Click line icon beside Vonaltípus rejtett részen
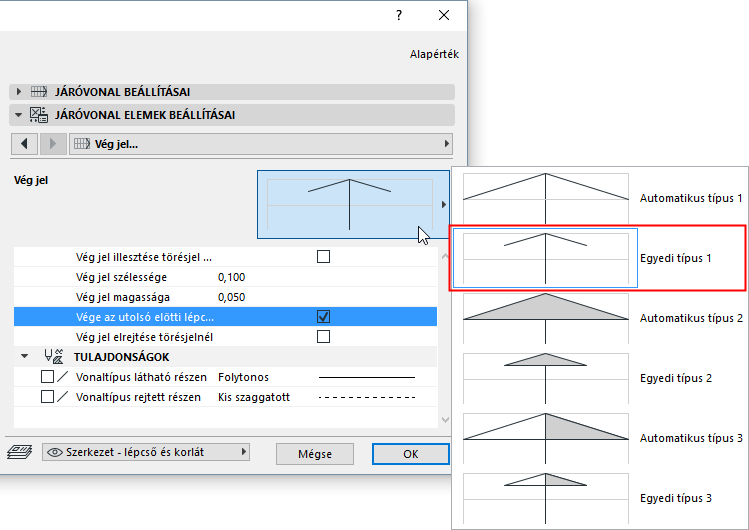Image resolution: width=749 pixels, height=530 pixels. [63, 397]
